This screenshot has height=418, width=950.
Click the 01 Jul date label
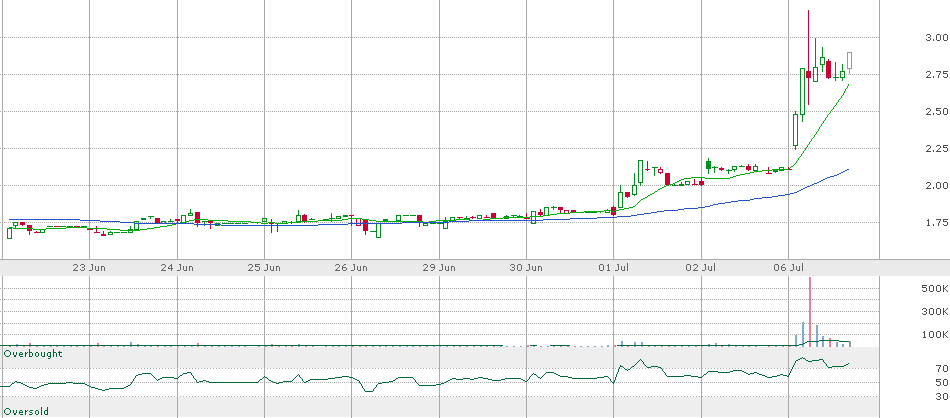[614, 267]
